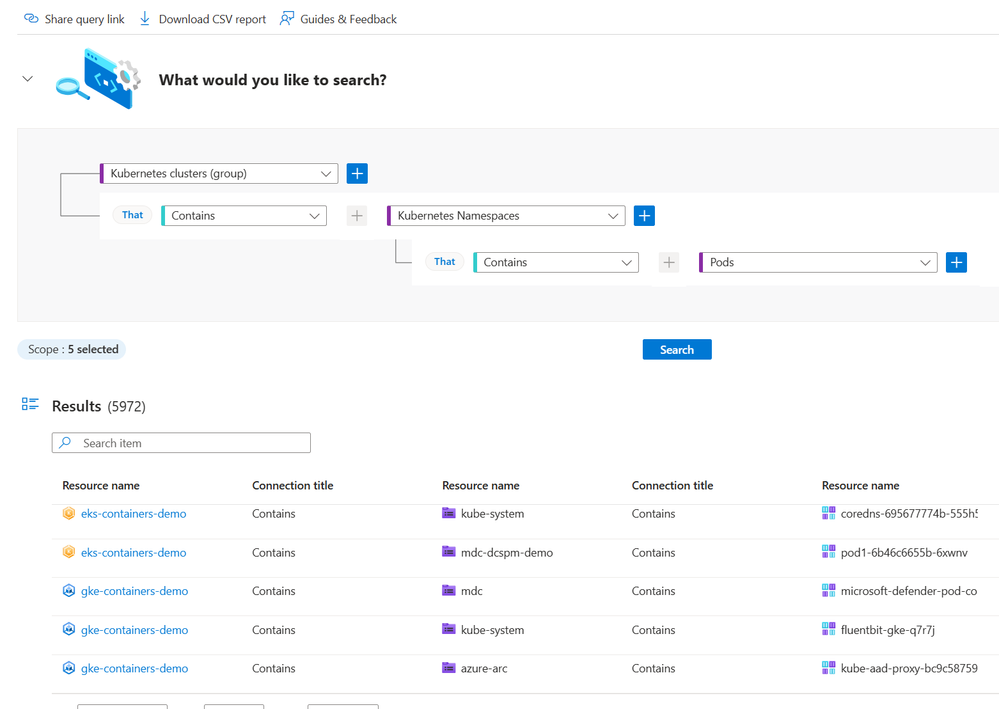Viewport: 999px width, 709px height.
Task: Click second Resource name column header
Action: click(480, 485)
